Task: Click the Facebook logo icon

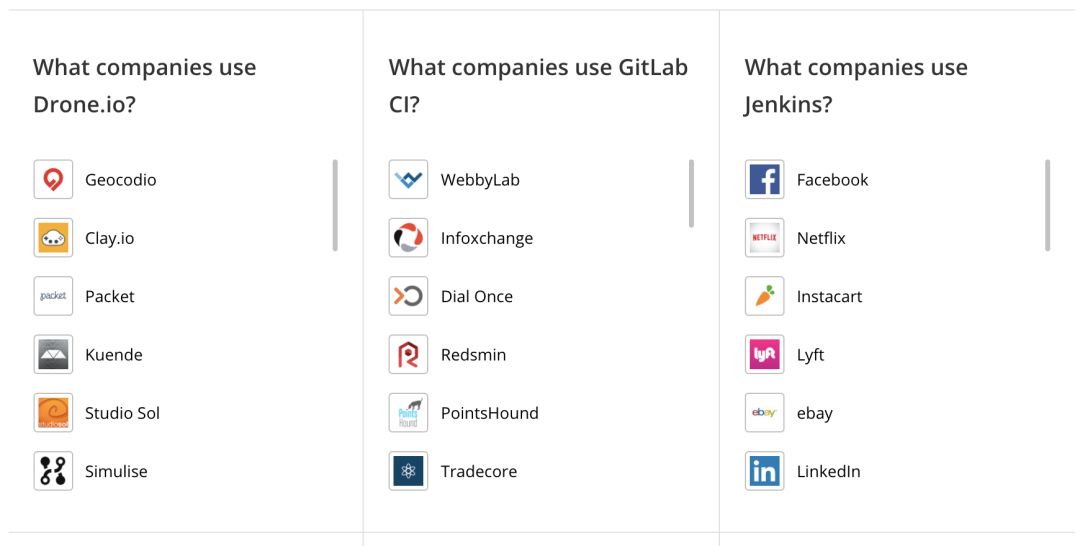Action: click(x=764, y=180)
